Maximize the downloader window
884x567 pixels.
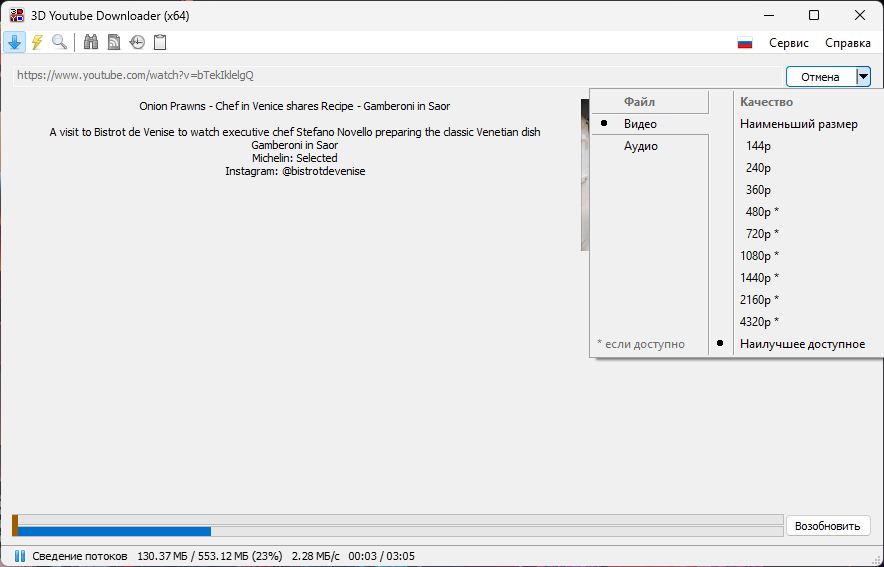814,15
